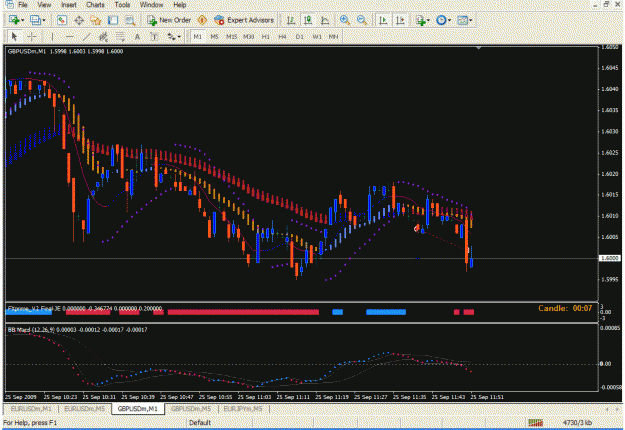
Task: Open the Profiles tool
Action: click(x=35, y=20)
